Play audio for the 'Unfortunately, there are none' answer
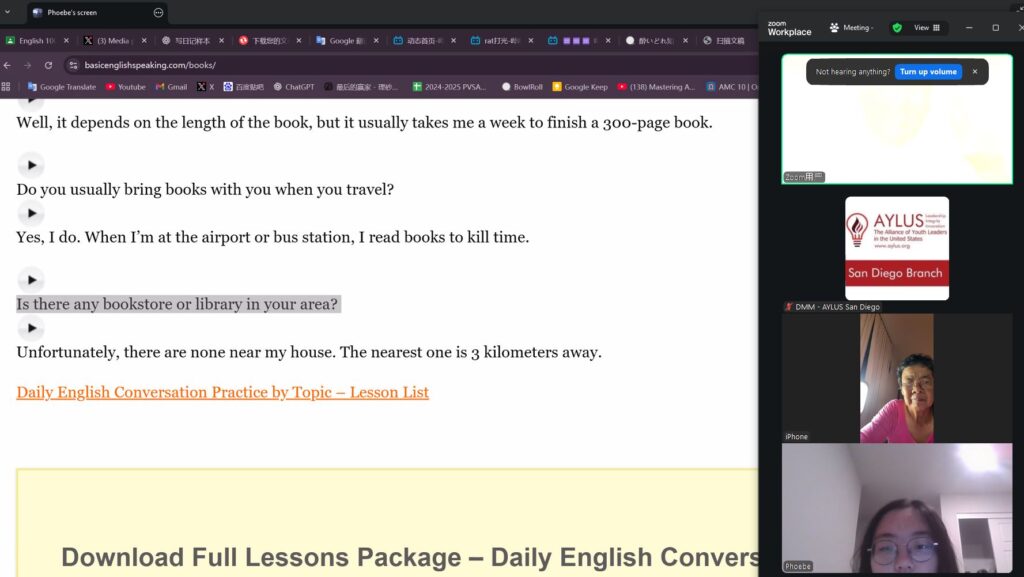The image size is (1024, 577). 31,328
